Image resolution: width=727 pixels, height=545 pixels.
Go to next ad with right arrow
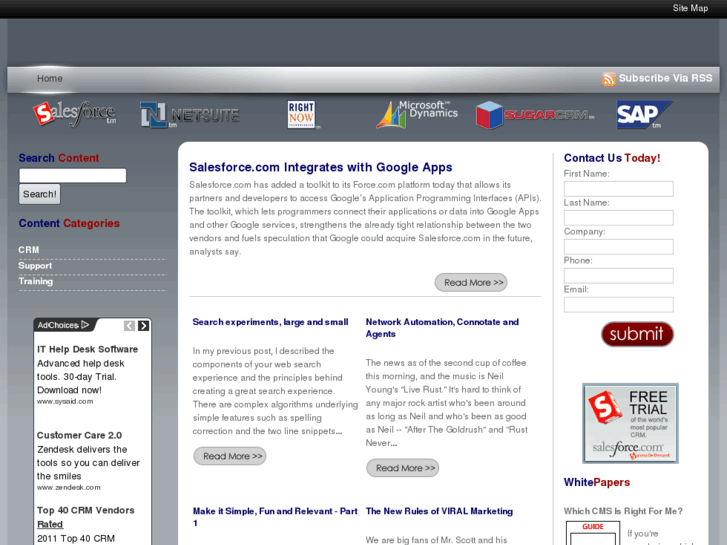(144, 326)
